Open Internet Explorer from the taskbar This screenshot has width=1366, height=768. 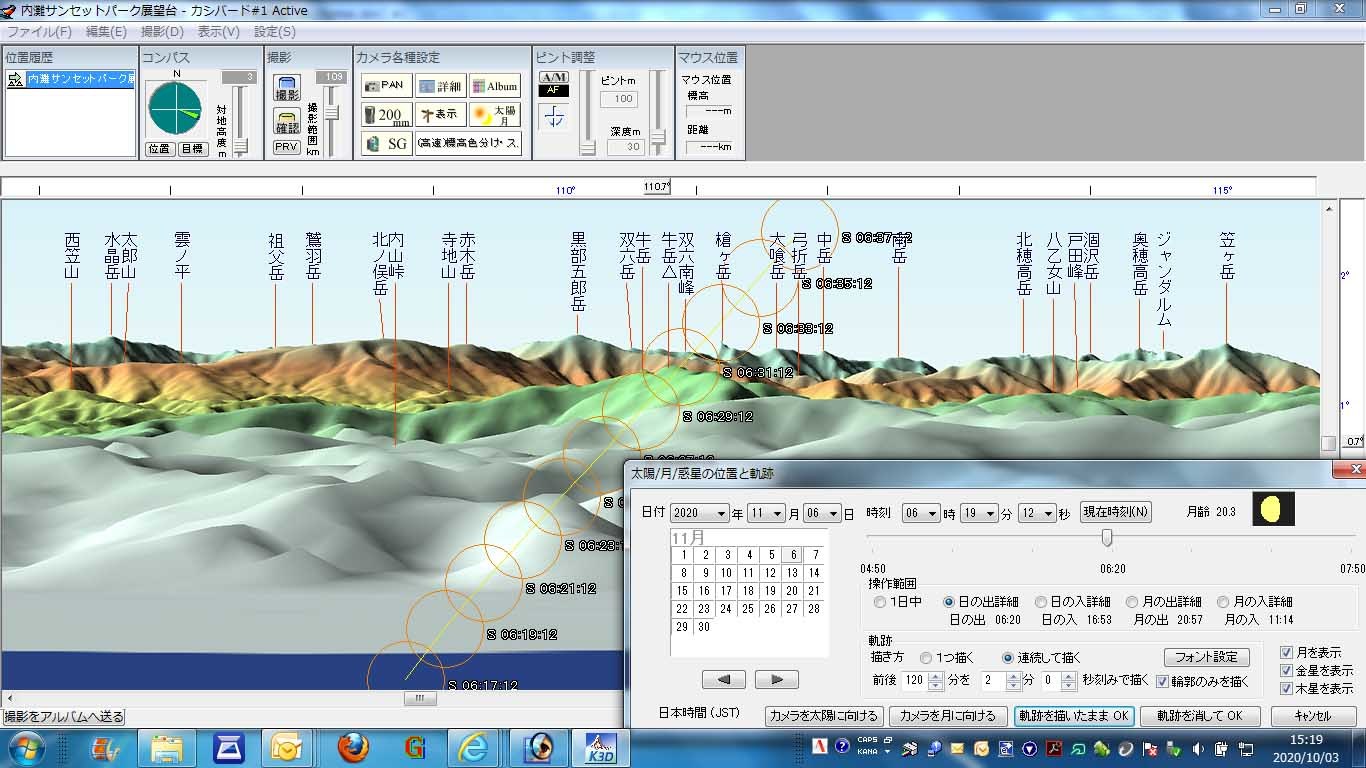pyautogui.click(x=473, y=748)
